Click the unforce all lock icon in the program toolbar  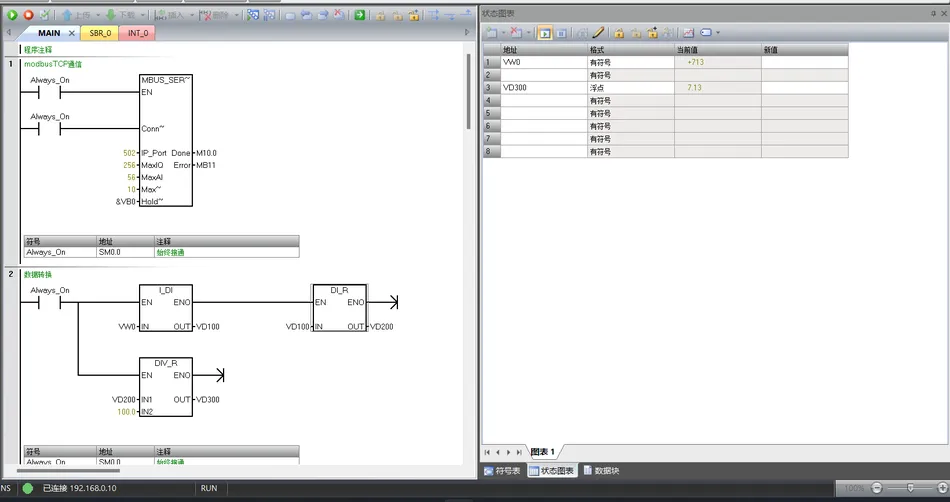click(414, 15)
